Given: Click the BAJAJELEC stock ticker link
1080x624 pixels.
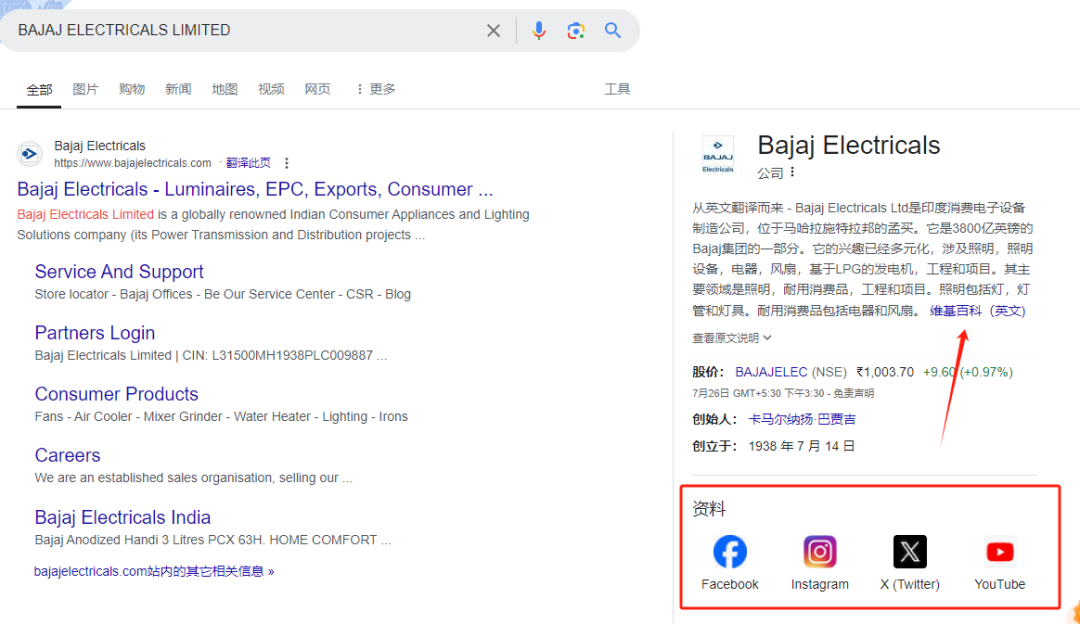Looking at the screenshot, I should tap(771, 372).
